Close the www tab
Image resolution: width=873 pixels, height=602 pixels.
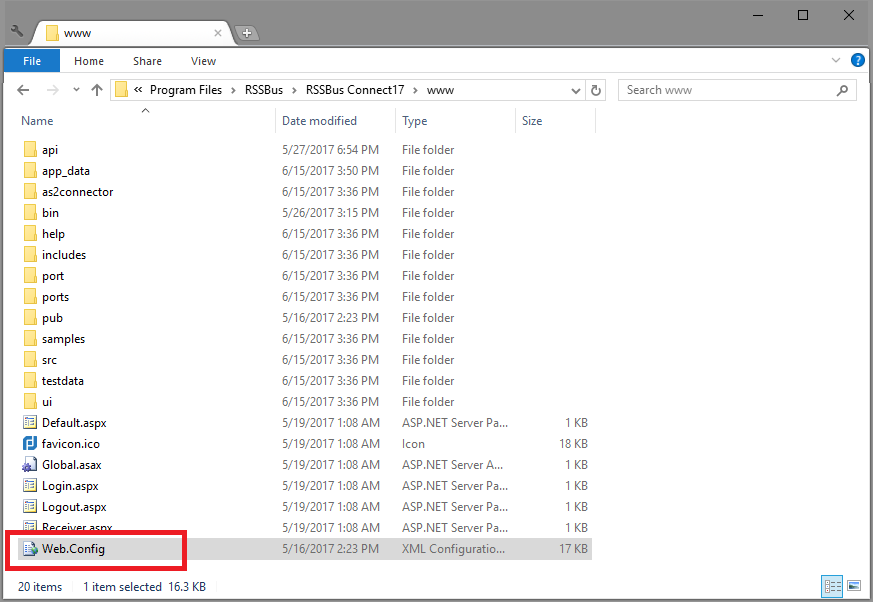pos(218,33)
